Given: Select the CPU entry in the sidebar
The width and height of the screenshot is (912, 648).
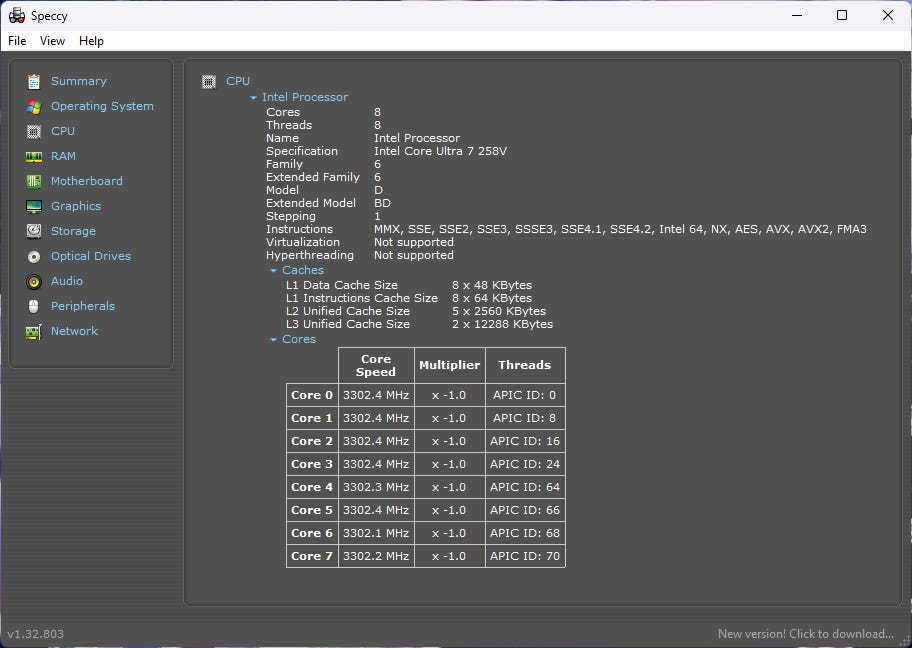Looking at the screenshot, I should (x=63, y=131).
